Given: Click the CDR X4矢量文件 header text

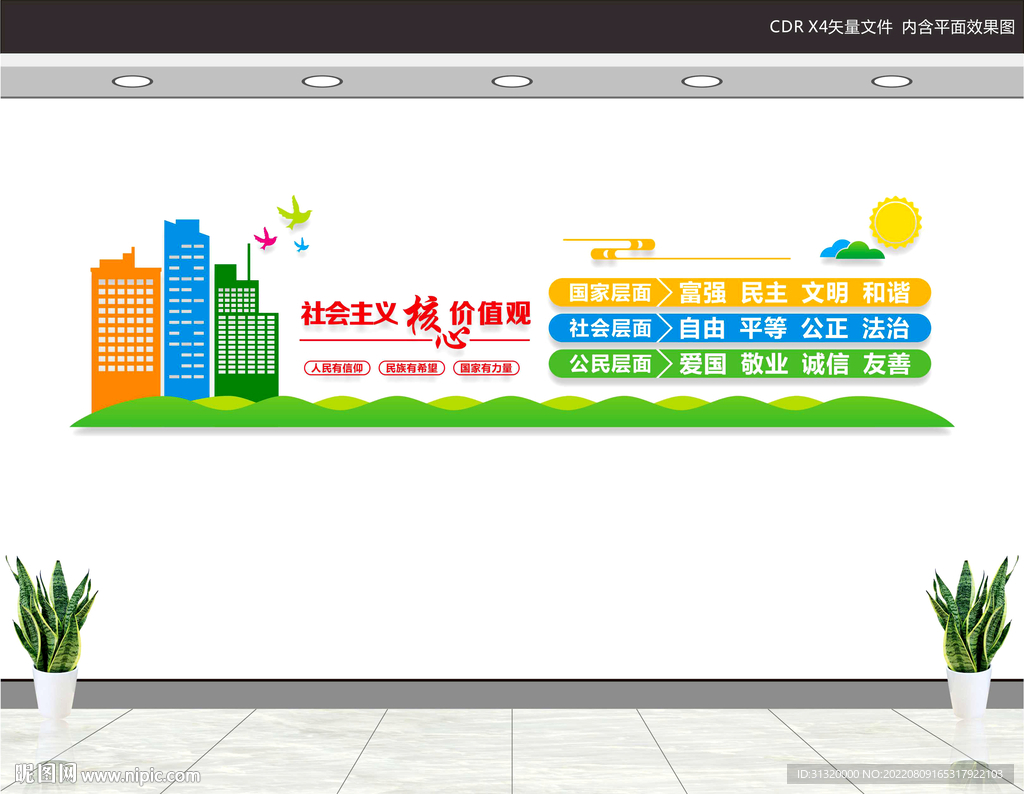Looking at the screenshot, I should [831, 27].
